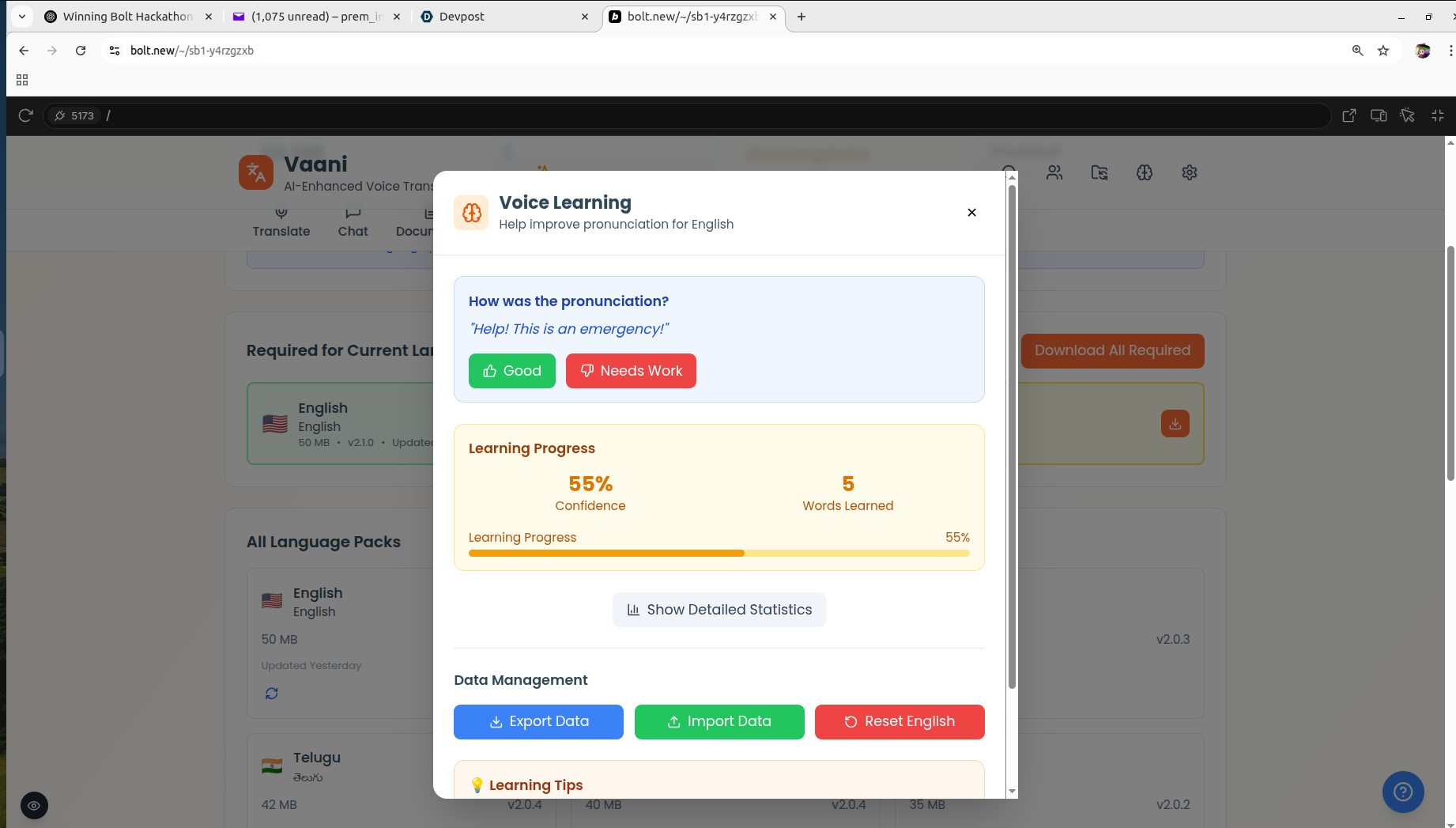Click the "Words Learned" label
Viewport: 1456px width, 828px height.
pos(848,506)
